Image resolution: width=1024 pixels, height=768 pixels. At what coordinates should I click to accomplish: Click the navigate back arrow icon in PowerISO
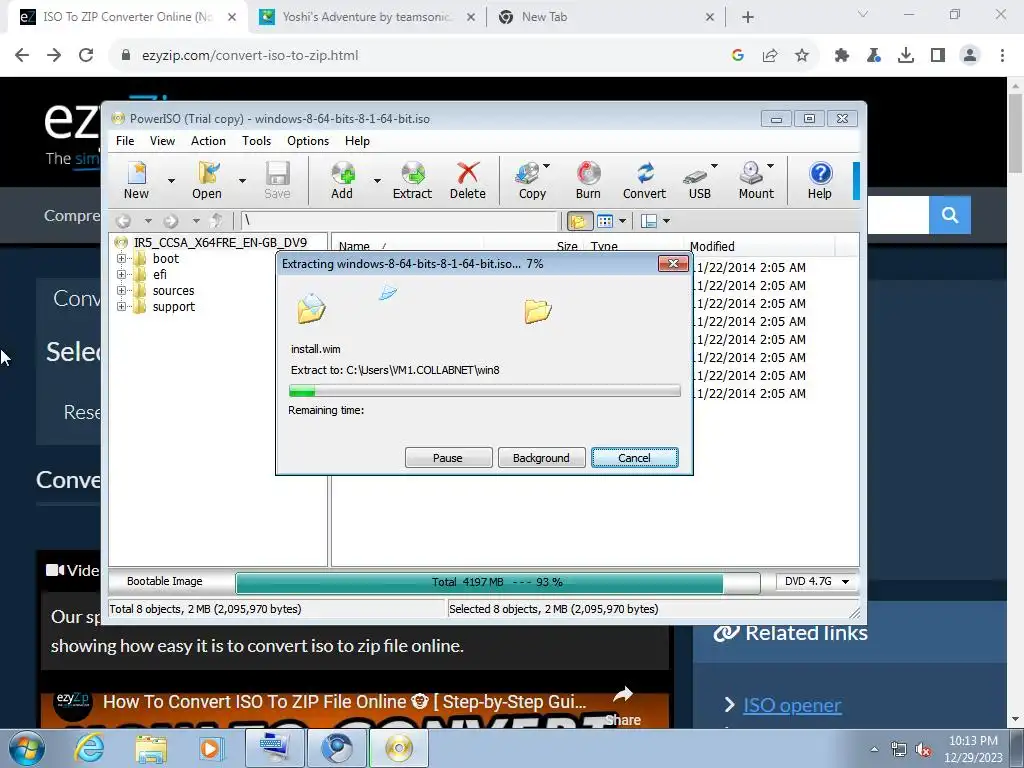point(123,221)
